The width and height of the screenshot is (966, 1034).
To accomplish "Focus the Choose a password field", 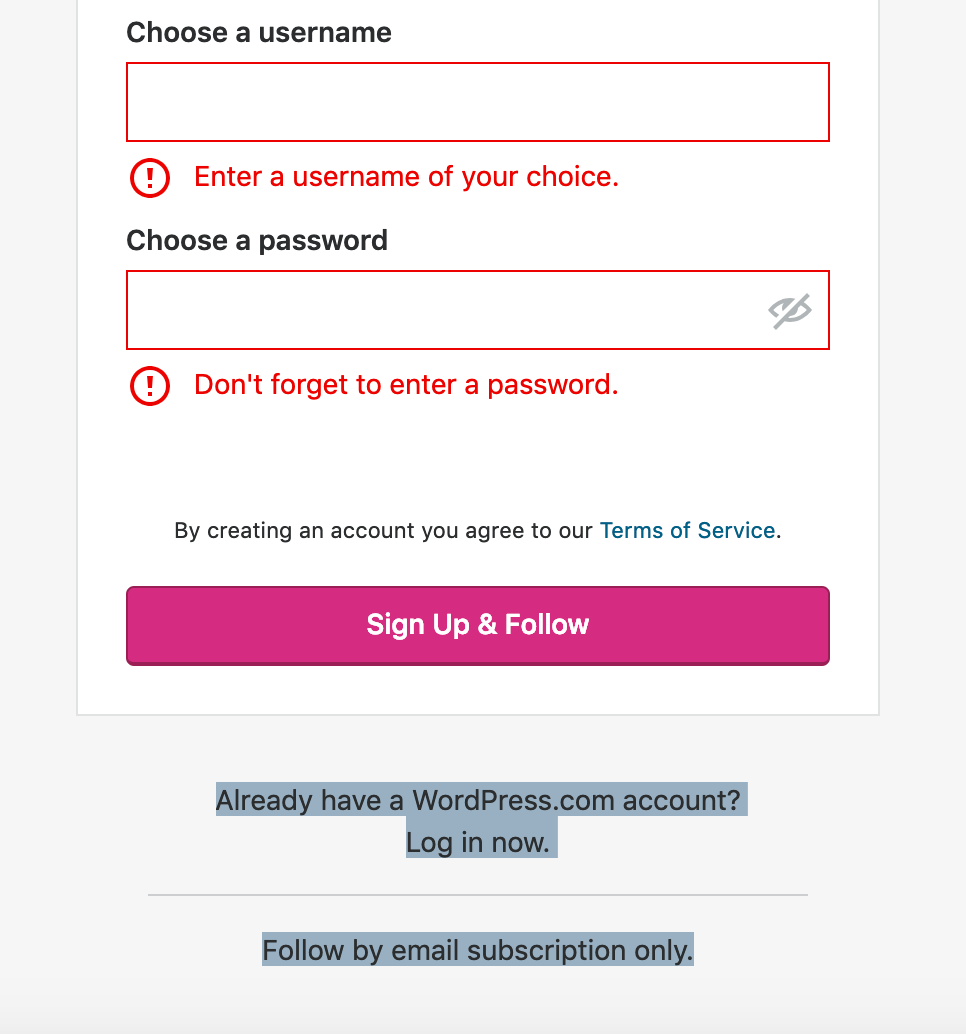I will coord(440,310).
